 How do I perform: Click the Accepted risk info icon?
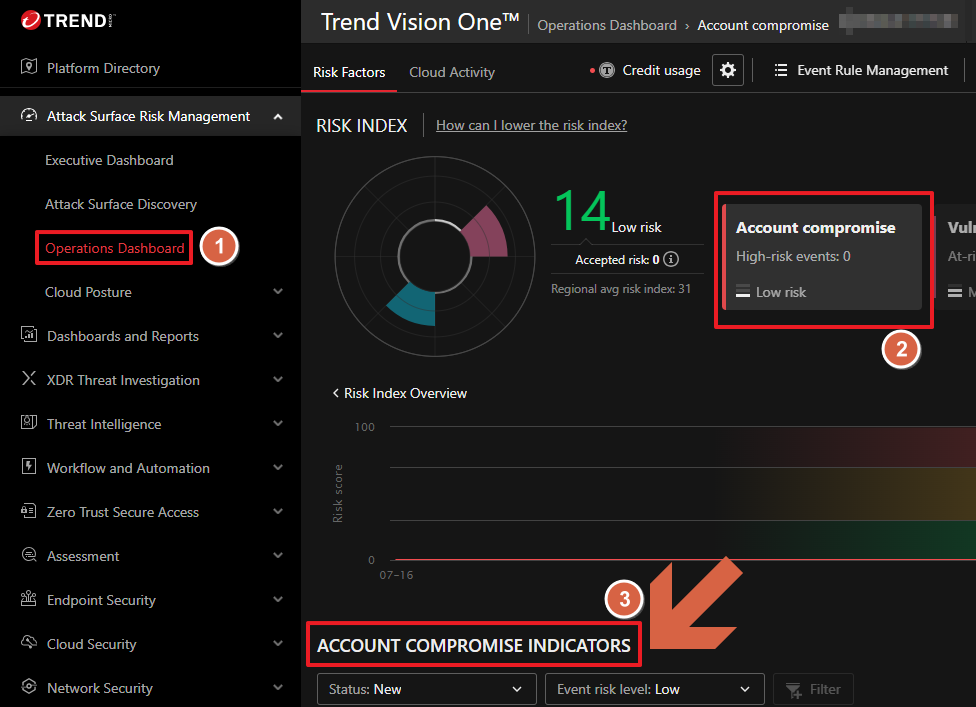click(x=671, y=260)
